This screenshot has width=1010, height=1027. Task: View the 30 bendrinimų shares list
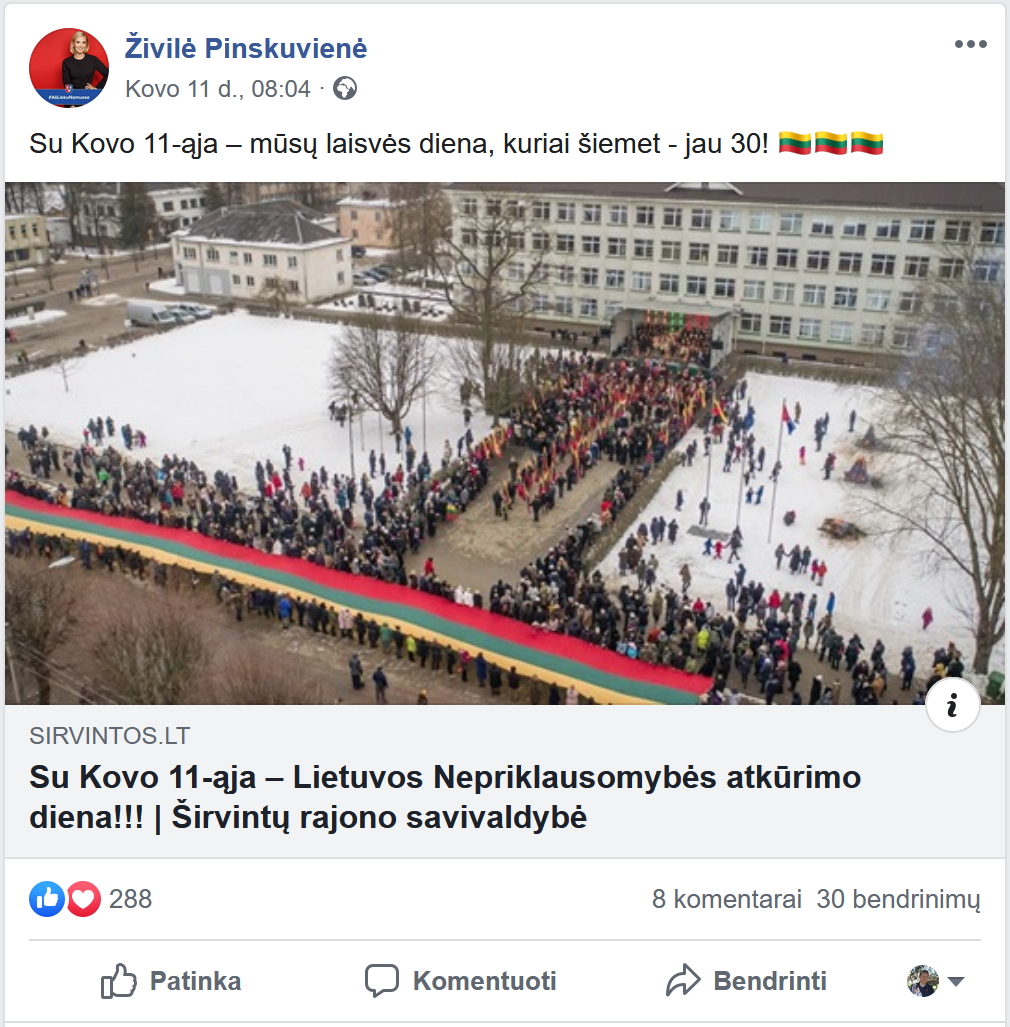(898, 899)
